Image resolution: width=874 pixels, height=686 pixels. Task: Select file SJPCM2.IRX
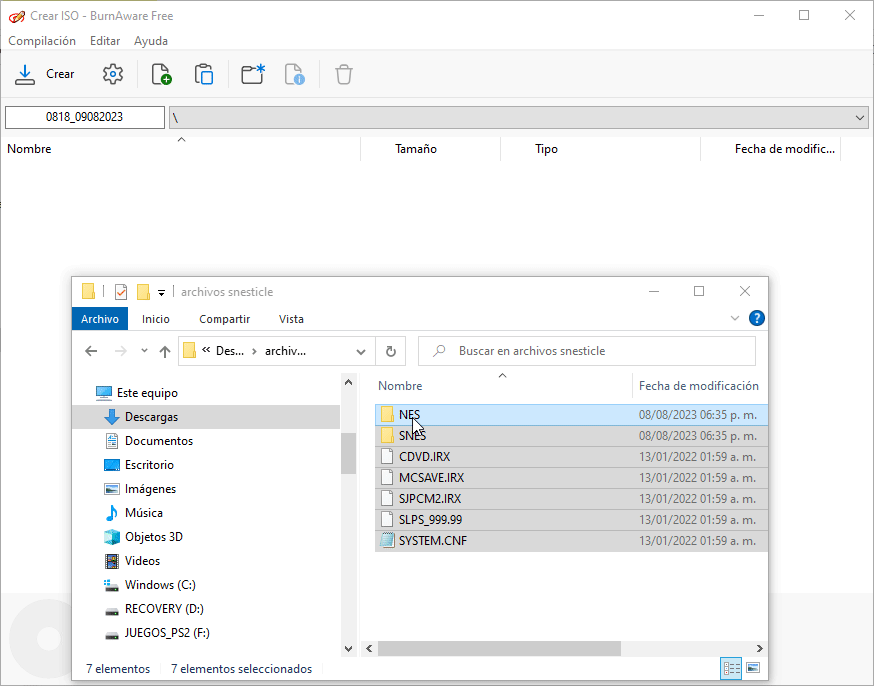[571, 499]
